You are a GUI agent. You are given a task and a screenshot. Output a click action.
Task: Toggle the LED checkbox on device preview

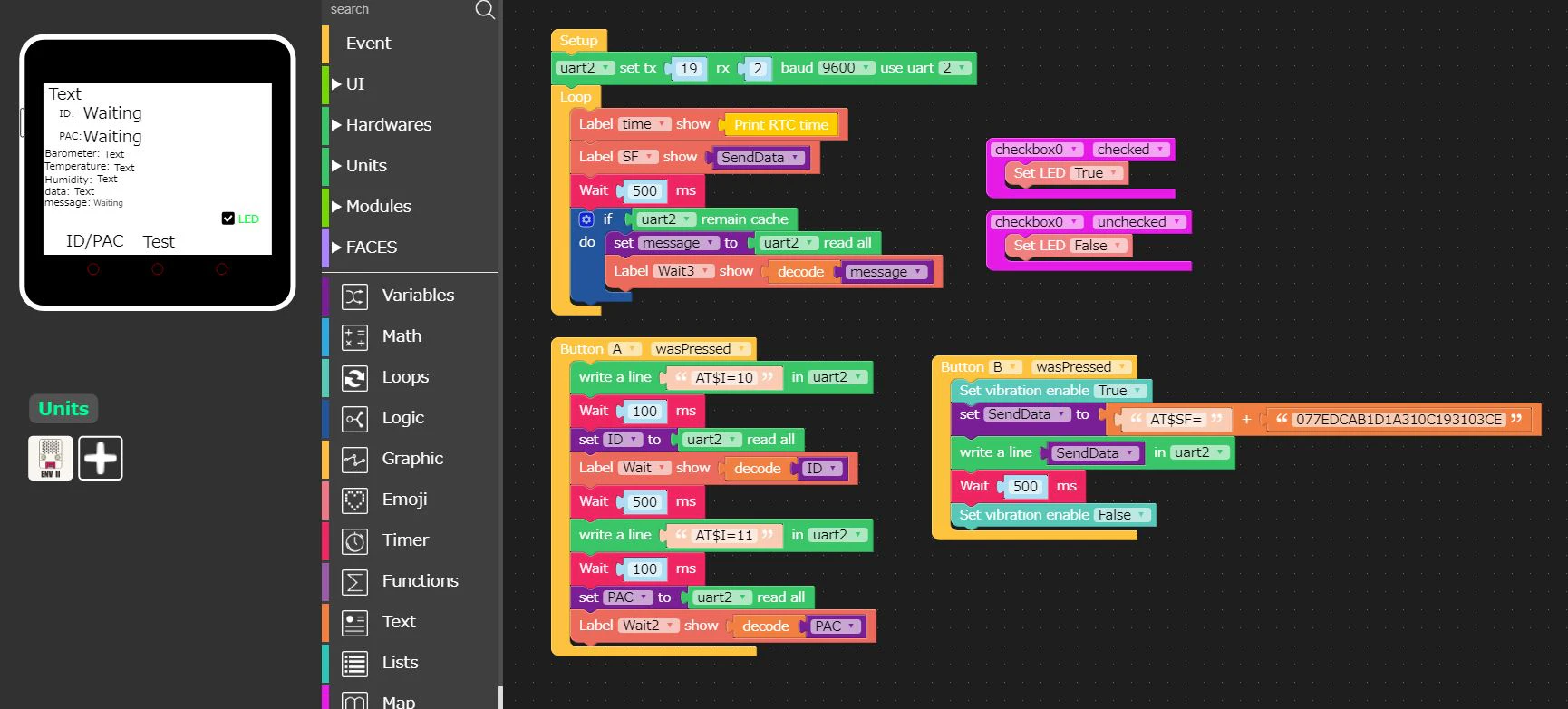pyautogui.click(x=228, y=219)
